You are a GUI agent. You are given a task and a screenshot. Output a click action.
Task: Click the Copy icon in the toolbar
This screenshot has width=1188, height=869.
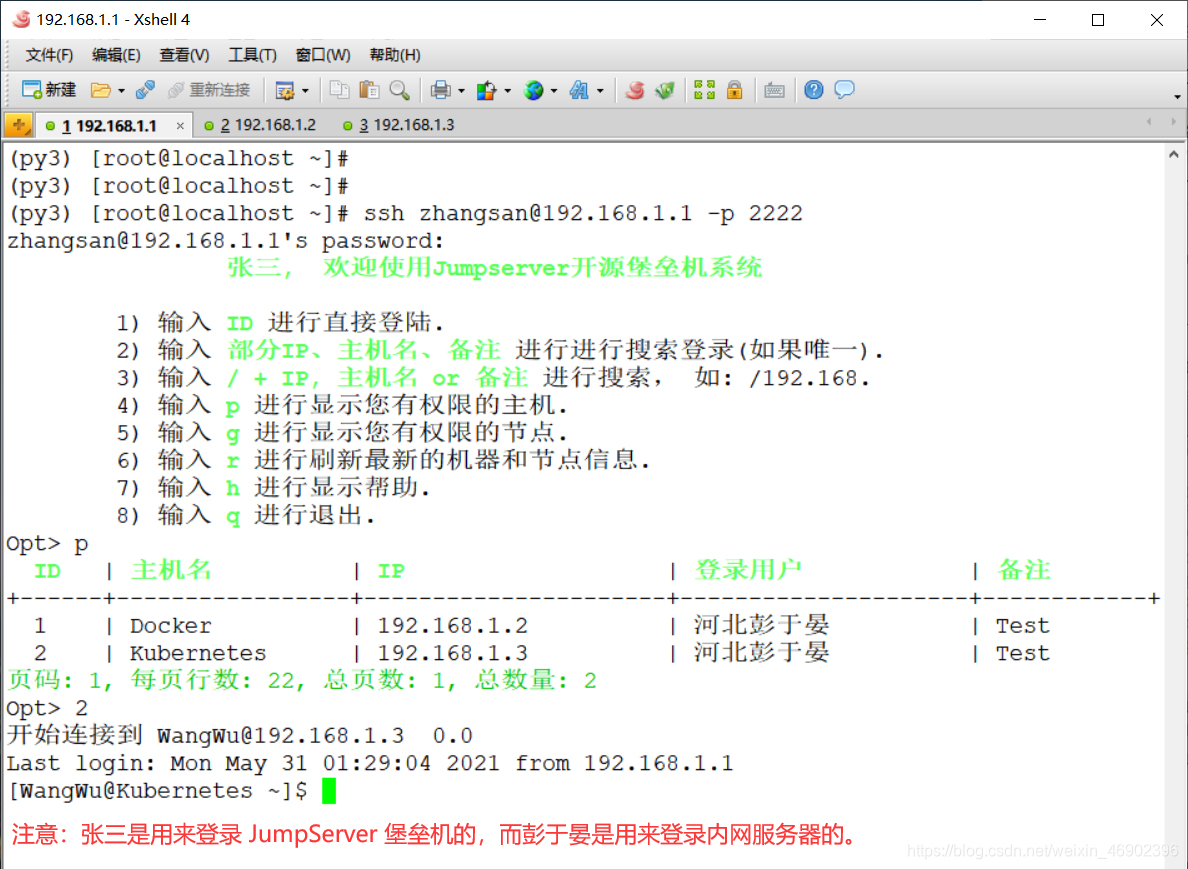[339, 90]
